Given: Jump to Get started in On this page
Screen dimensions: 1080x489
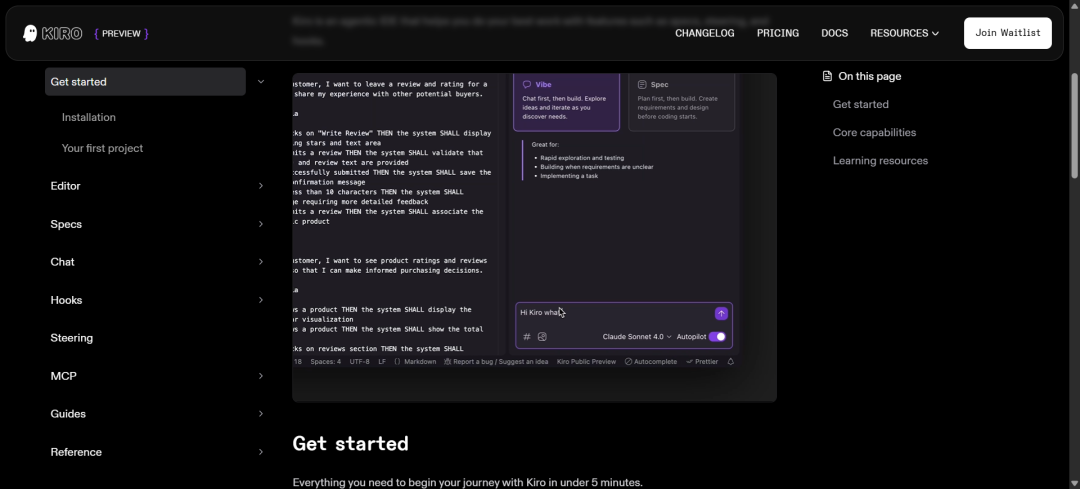Looking at the screenshot, I should click(x=860, y=105).
